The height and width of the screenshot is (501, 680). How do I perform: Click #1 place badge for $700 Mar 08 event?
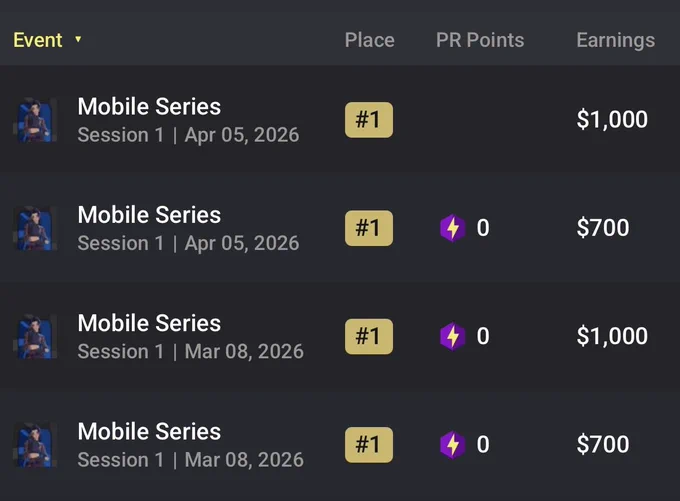pyautogui.click(x=369, y=445)
